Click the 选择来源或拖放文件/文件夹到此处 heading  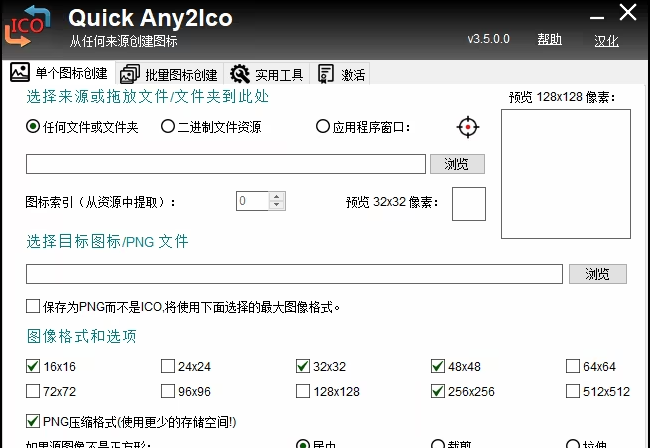pos(148,97)
